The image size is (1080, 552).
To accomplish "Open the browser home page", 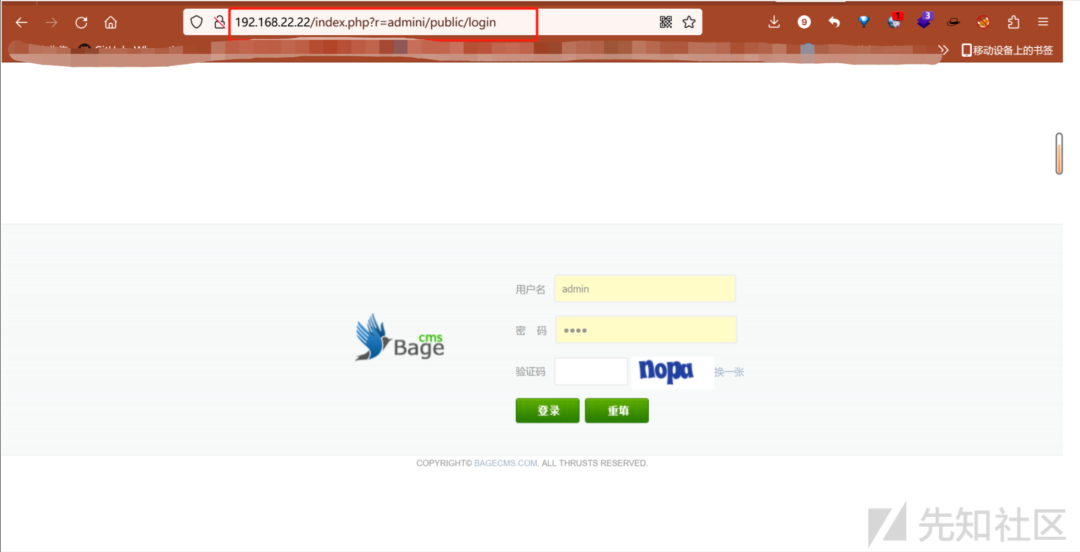I will [110, 22].
